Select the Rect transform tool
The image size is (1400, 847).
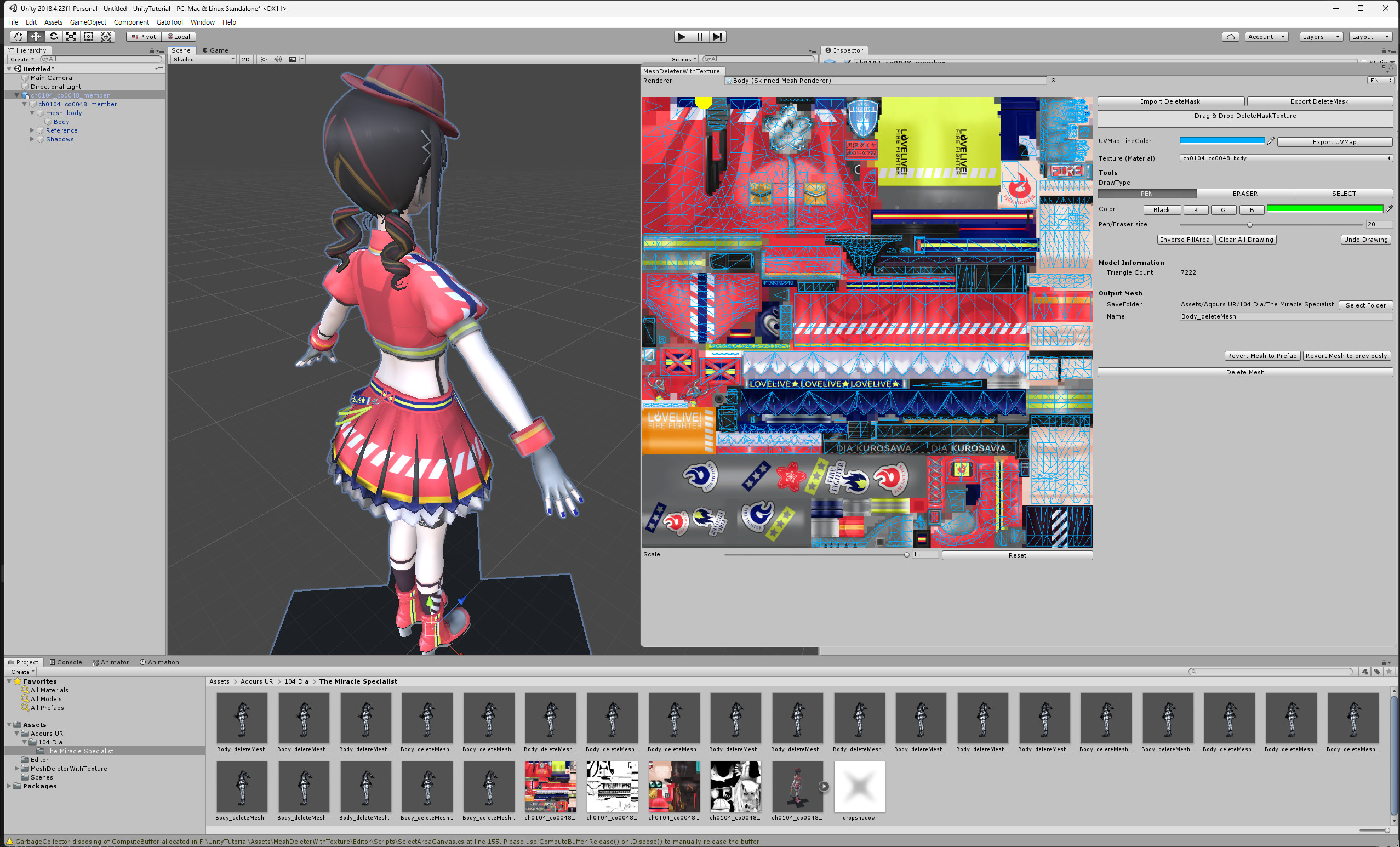tap(89, 36)
